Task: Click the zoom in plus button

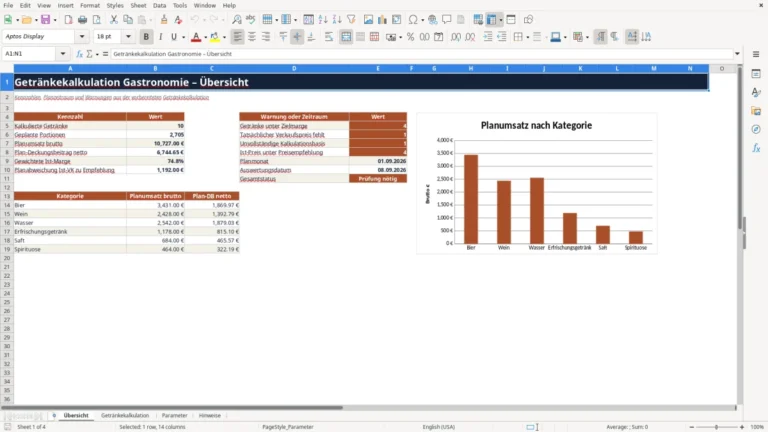Action: coord(742,427)
